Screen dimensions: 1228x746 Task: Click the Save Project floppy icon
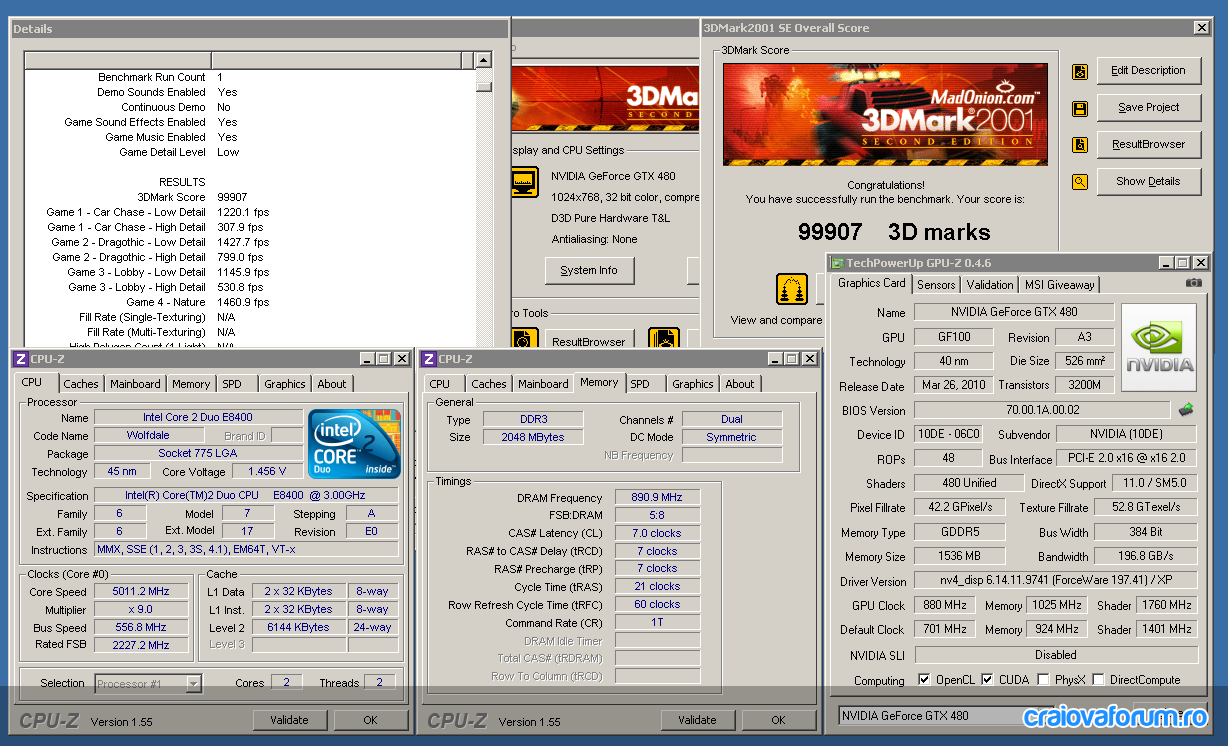click(1080, 108)
